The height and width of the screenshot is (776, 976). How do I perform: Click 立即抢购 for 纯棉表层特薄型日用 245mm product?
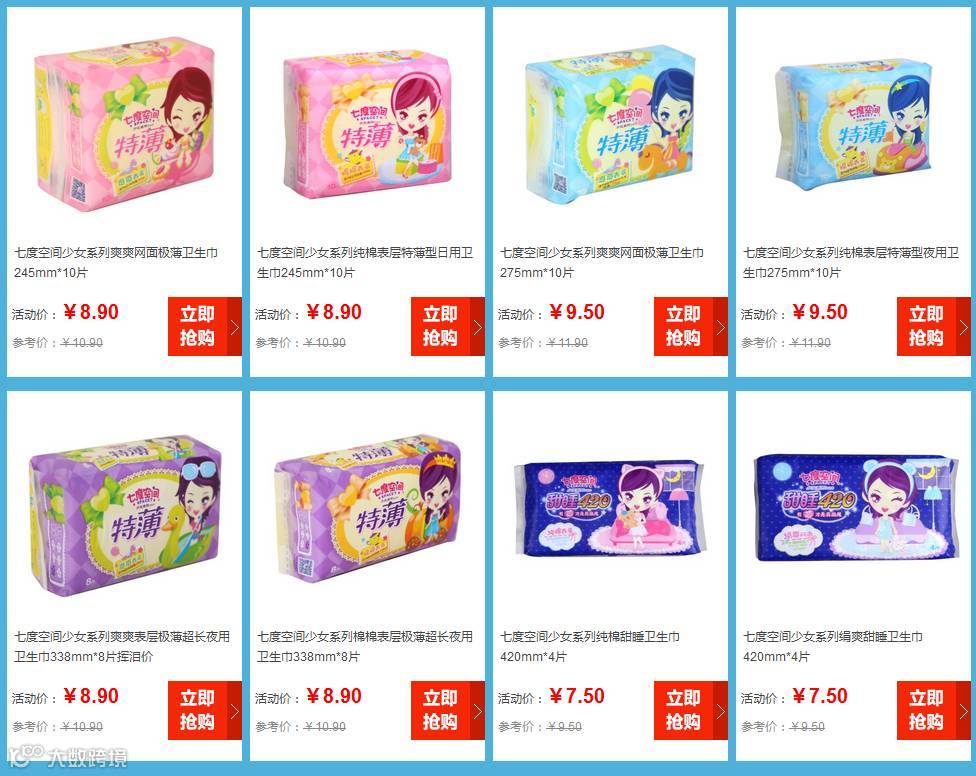448,326
